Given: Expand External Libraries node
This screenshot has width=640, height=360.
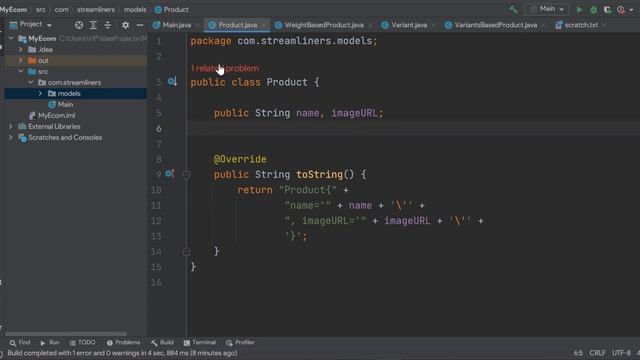Looking at the screenshot, I should (x=11, y=127).
